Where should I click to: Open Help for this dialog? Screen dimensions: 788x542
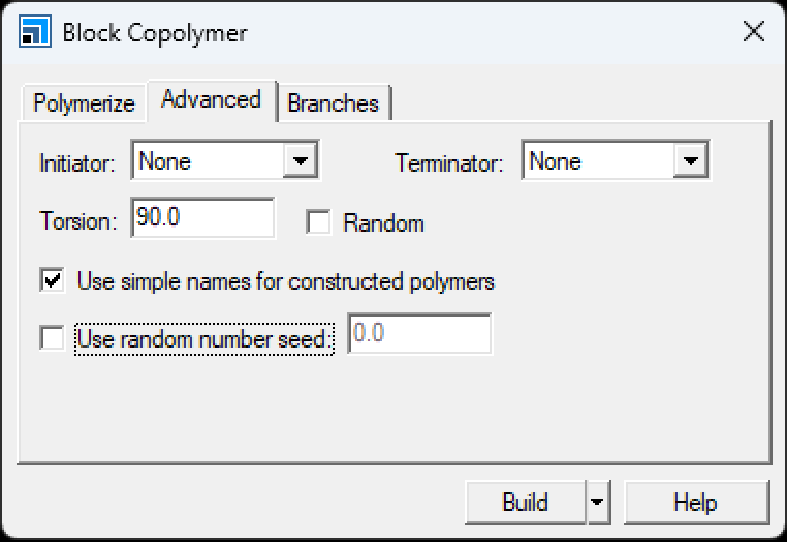696,502
